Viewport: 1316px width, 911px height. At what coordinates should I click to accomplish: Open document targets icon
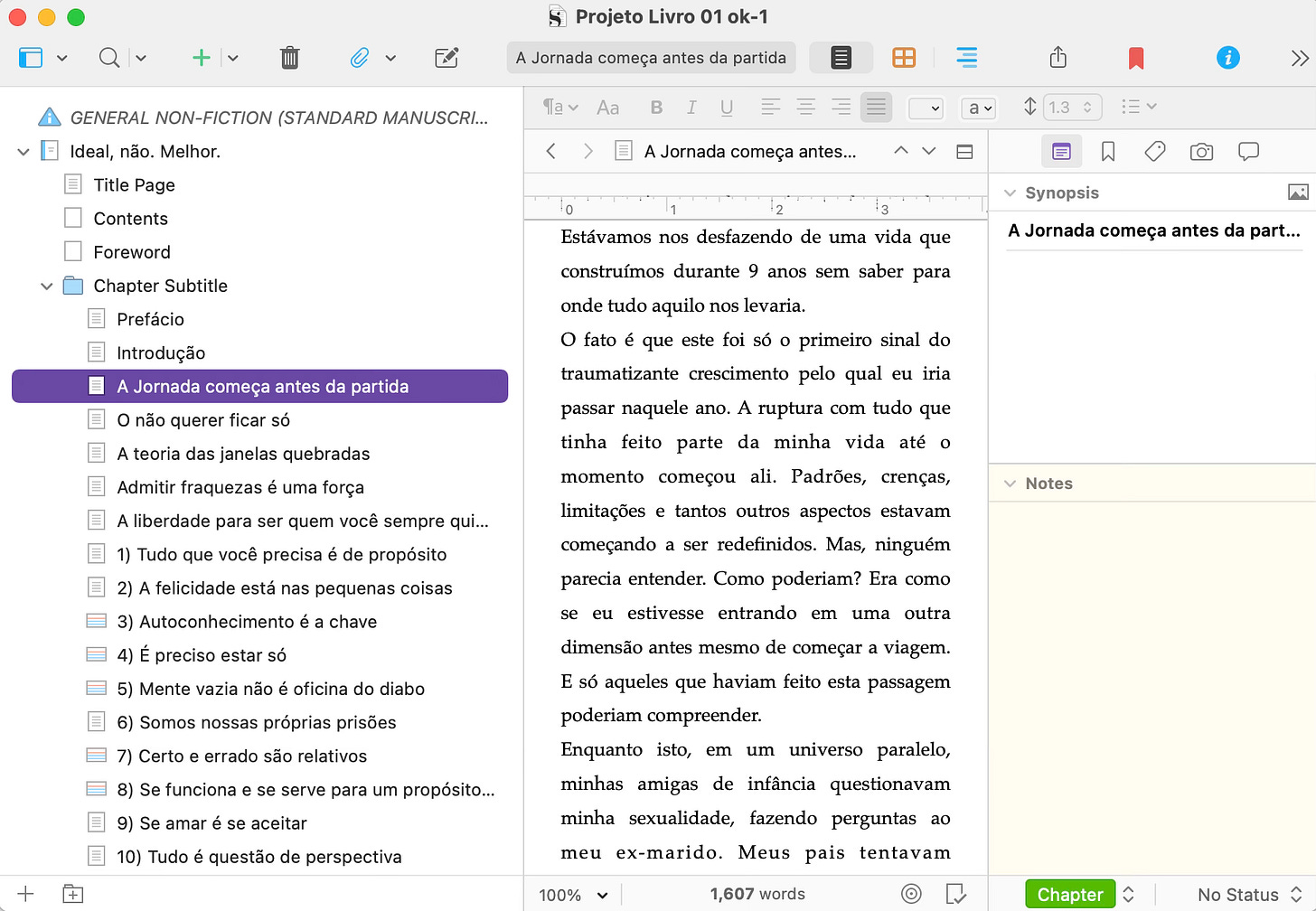coord(911,894)
